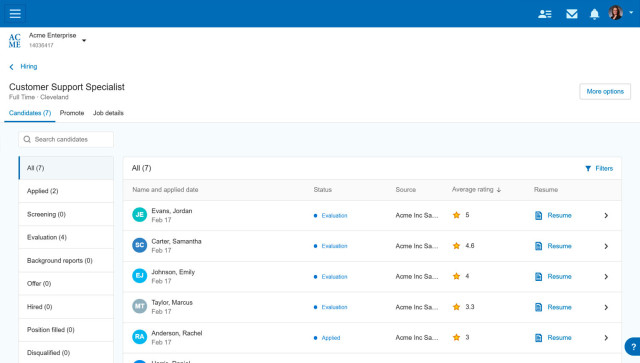Open candidate Evans, Jordan
The height and width of the screenshot is (363, 640).
click(171, 211)
